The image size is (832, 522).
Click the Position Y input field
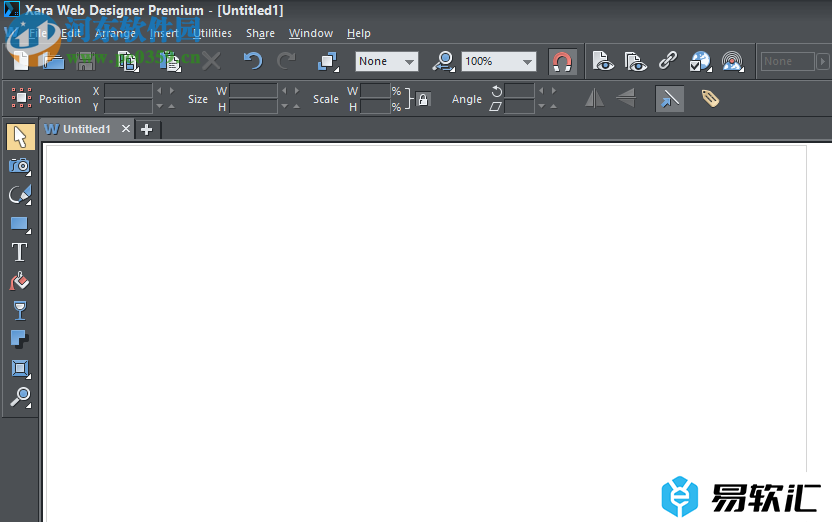[x=128, y=107]
